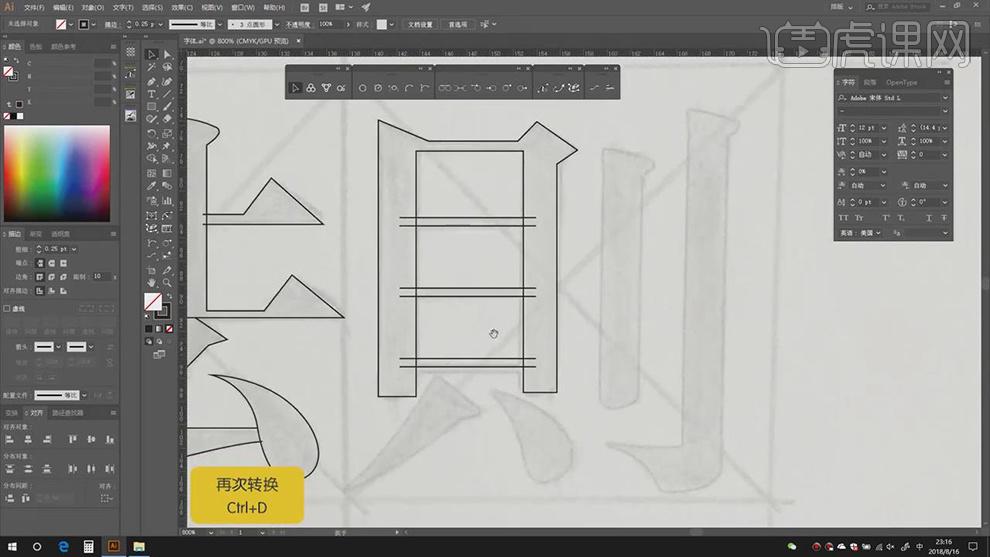Select the Direct Selection tool
The width and height of the screenshot is (990, 557).
(x=167, y=54)
